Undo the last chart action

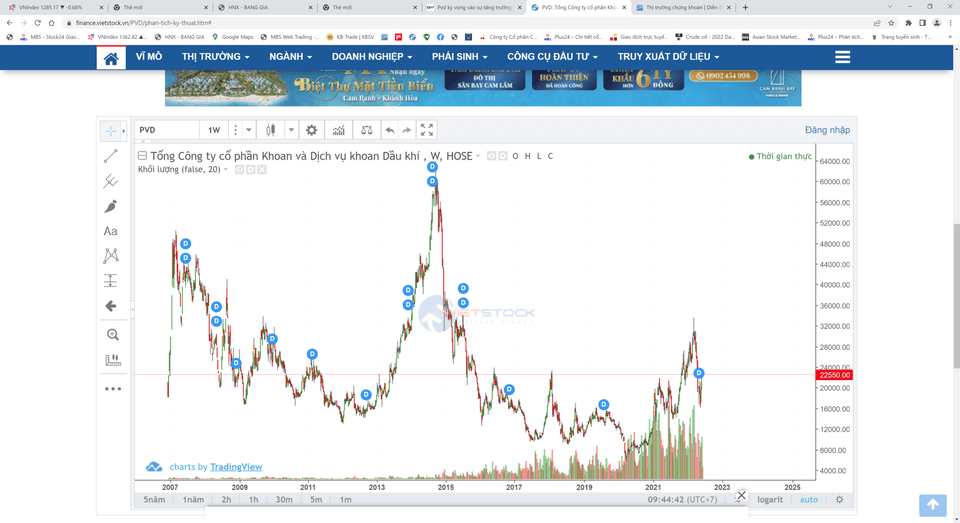coord(389,130)
